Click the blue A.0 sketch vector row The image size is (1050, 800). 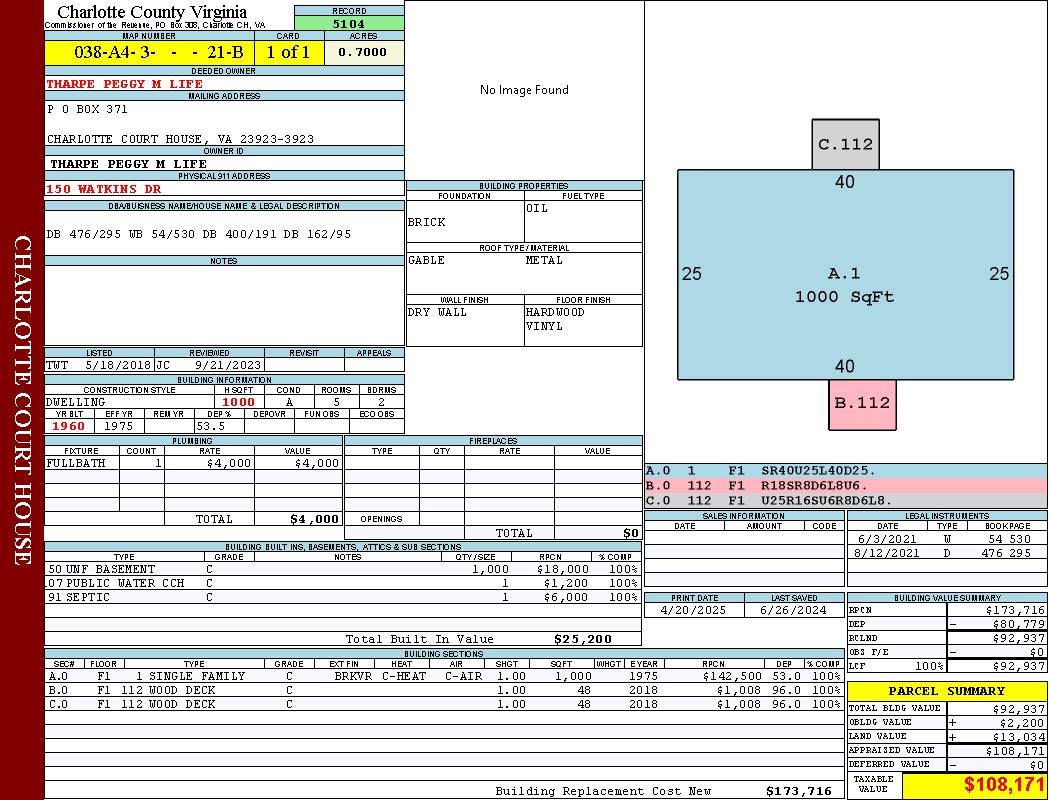pos(846,471)
